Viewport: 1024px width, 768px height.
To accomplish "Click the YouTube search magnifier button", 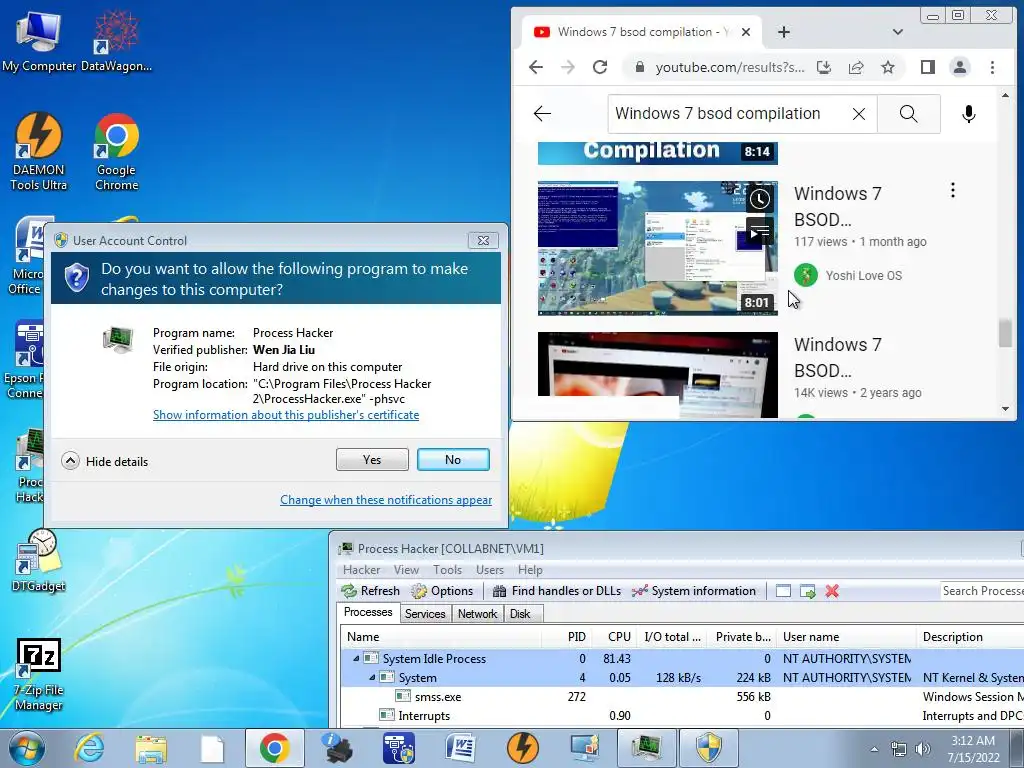I will [x=908, y=114].
